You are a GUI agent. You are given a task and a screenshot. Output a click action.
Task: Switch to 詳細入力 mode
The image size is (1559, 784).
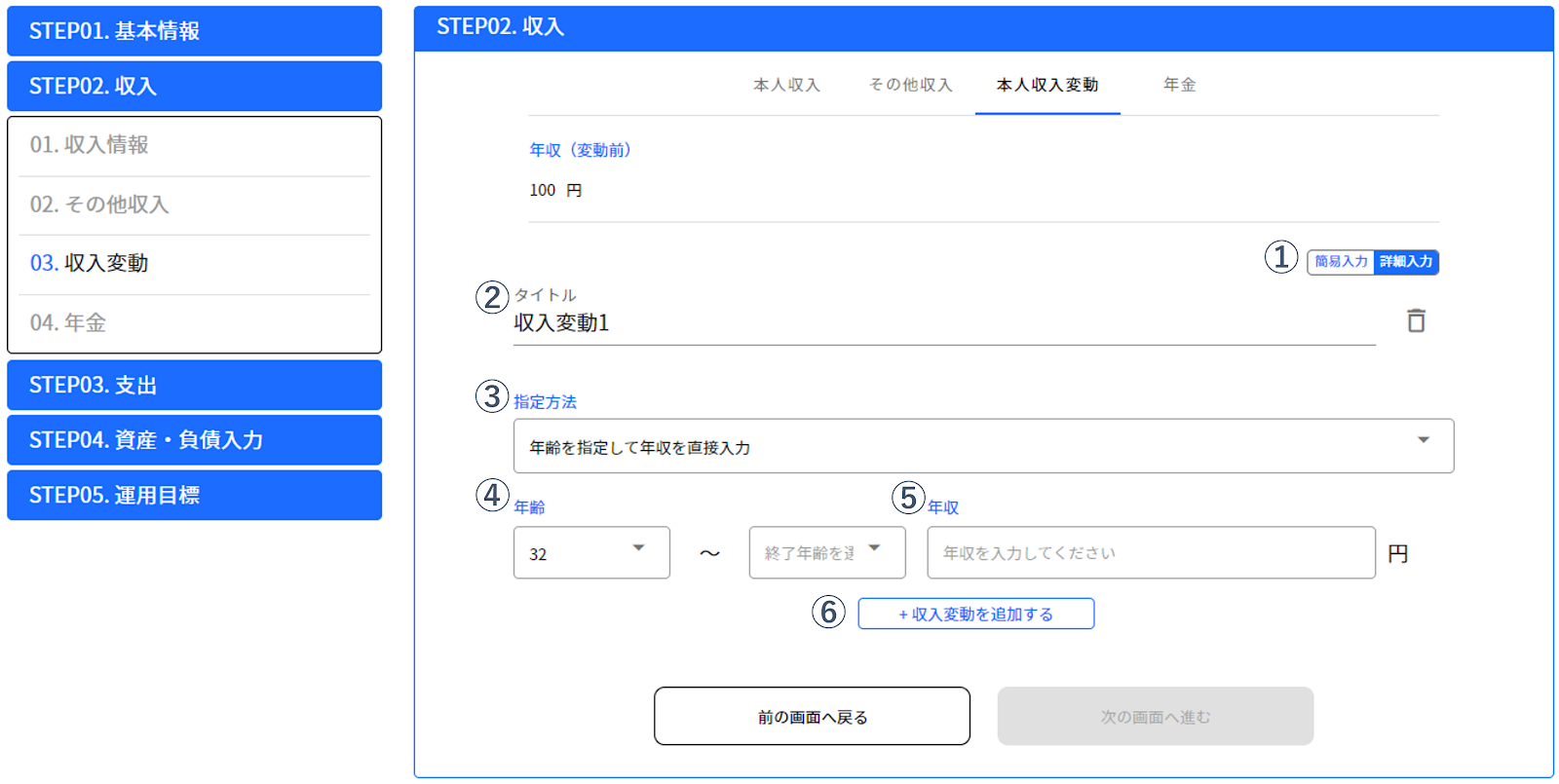1406,262
